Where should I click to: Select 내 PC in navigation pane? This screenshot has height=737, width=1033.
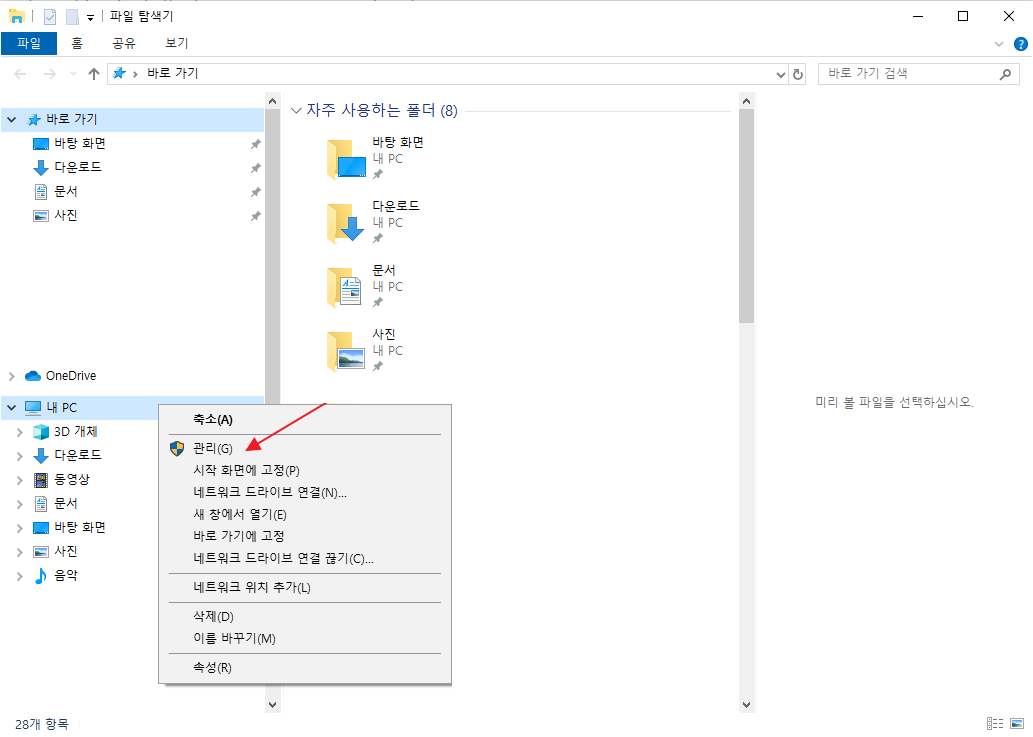click(x=61, y=408)
